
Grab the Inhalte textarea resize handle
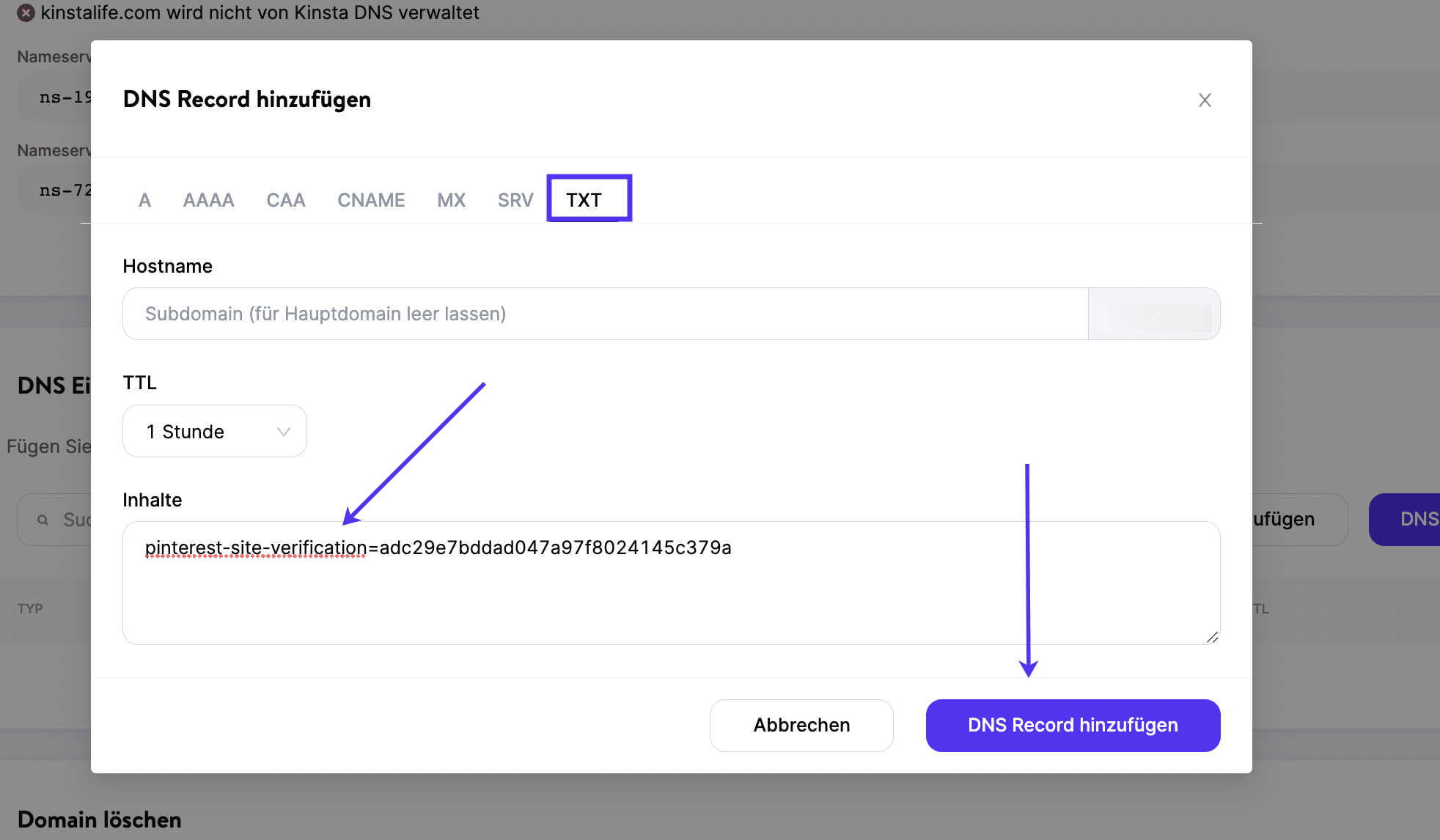(x=1212, y=637)
